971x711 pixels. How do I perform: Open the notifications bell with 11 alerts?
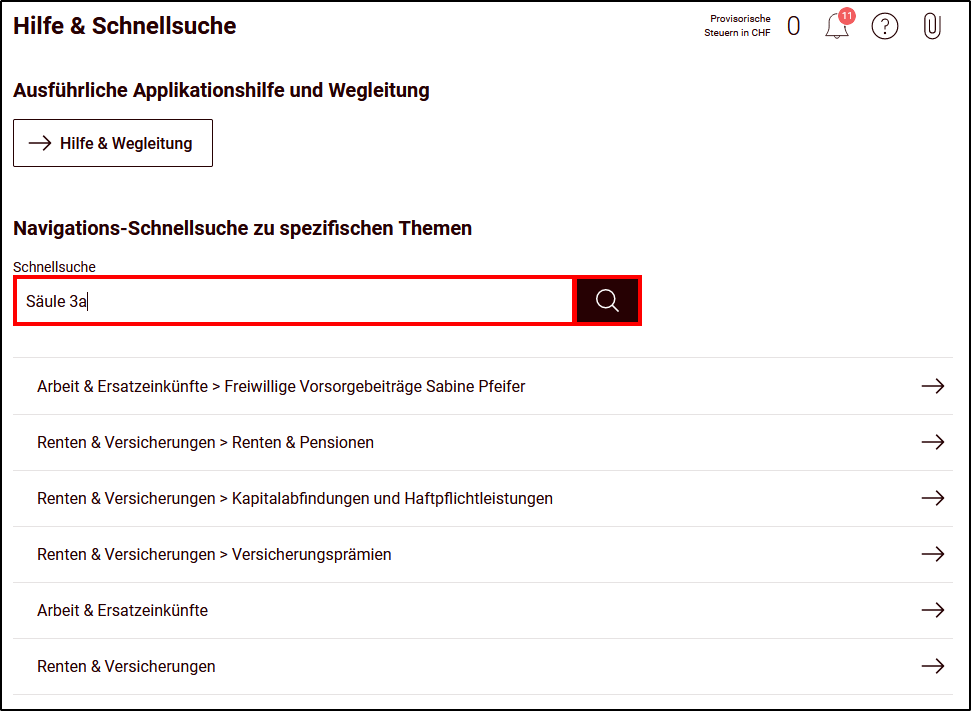pyautogui.click(x=838, y=25)
